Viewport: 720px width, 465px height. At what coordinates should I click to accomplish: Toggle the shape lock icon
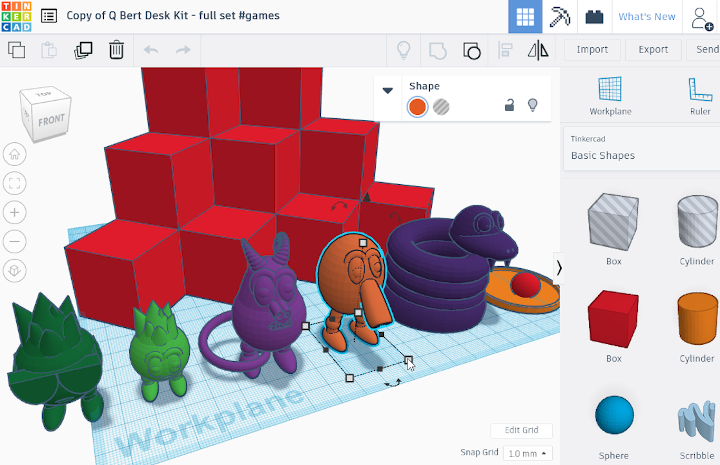(509, 105)
